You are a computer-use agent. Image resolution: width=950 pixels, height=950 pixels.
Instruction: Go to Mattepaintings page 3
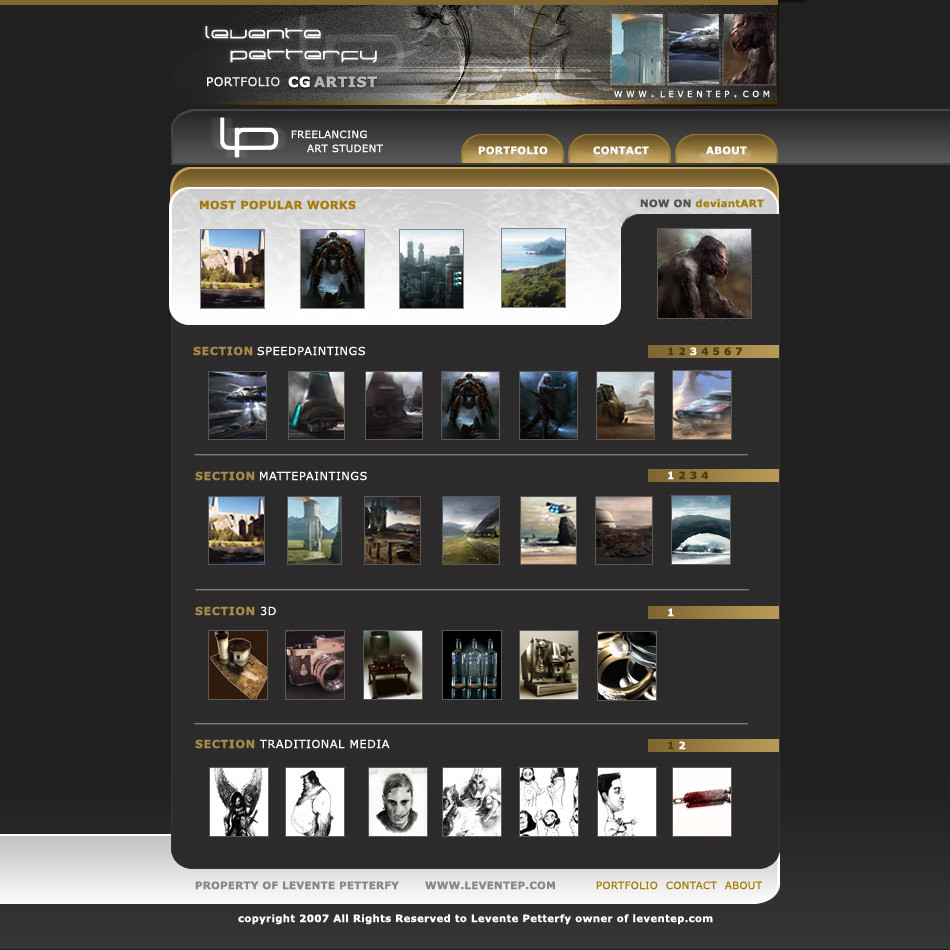pos(693,476)
